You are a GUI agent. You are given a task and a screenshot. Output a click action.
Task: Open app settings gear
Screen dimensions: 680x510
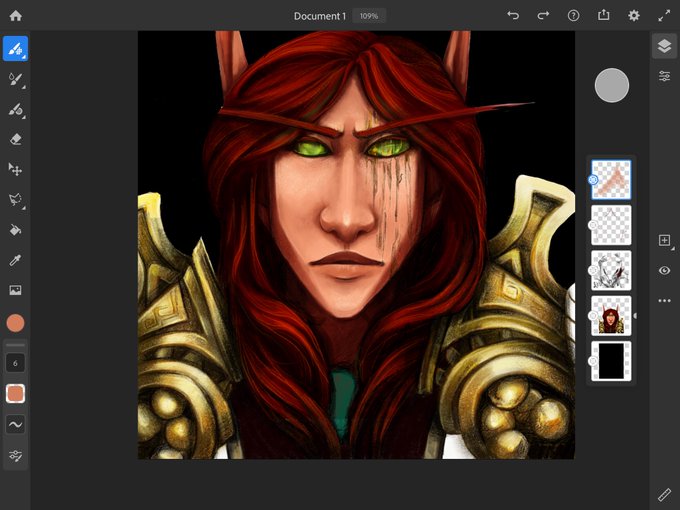[634, 16]
